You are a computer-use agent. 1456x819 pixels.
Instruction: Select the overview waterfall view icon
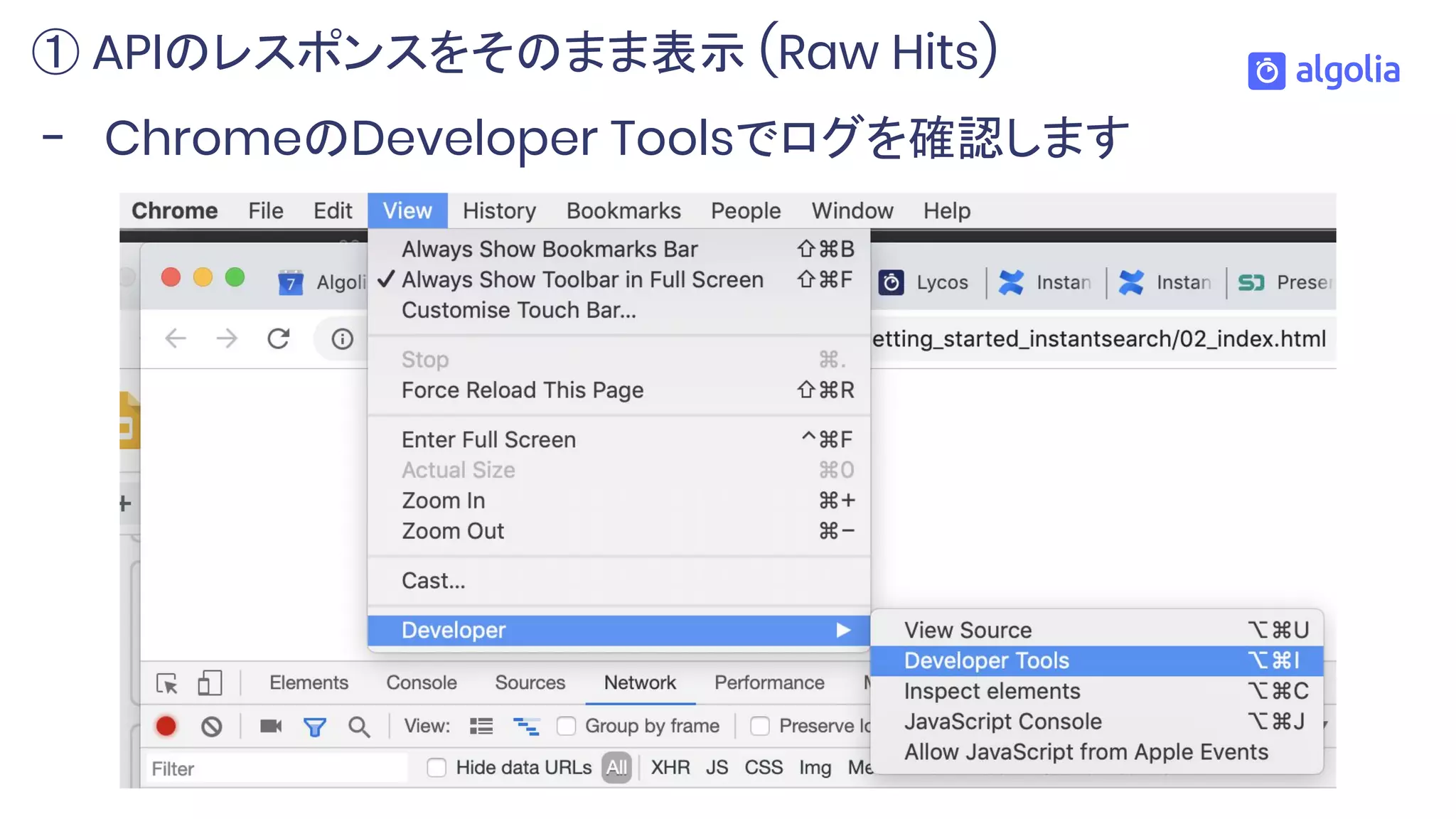click(x=526, y=727)
